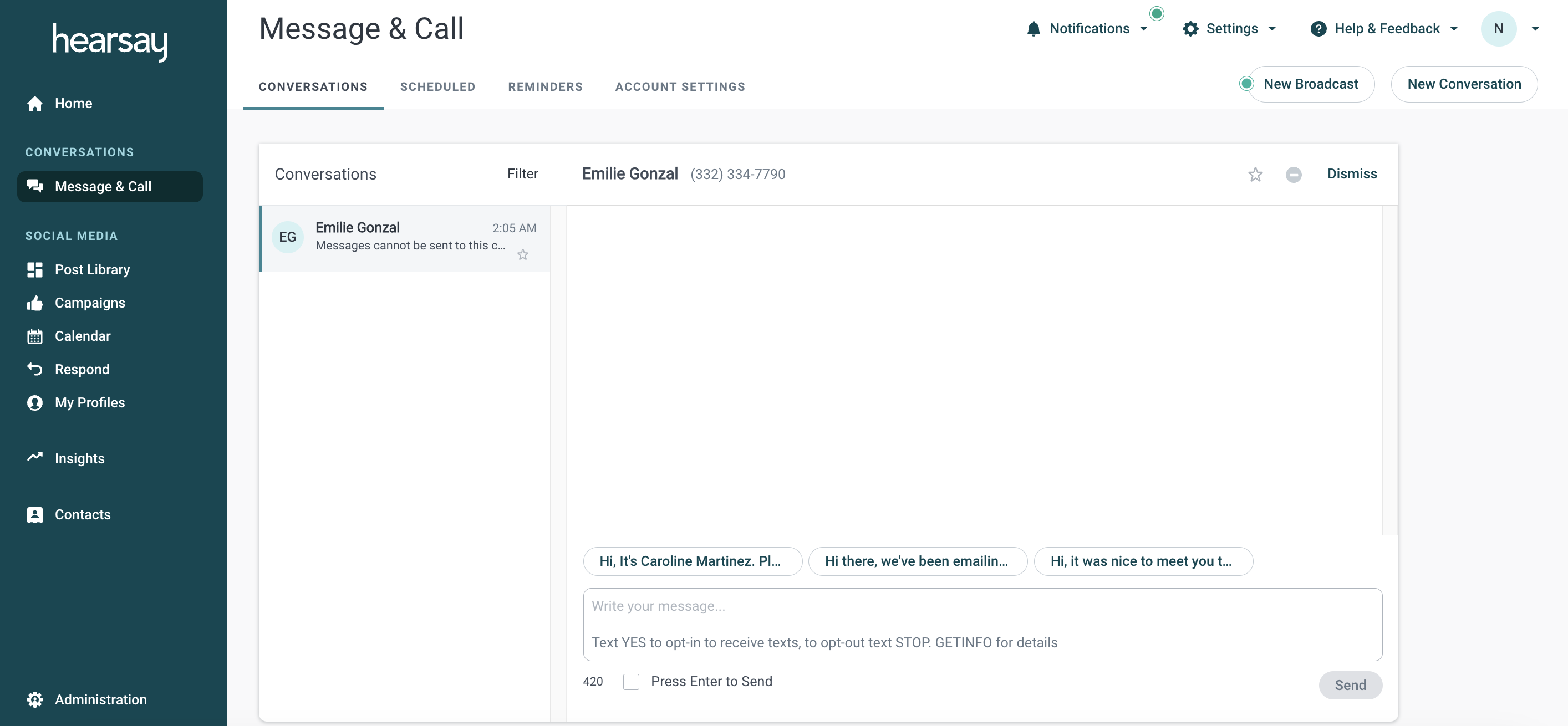Switch to the Conversations tab
This screenshot has width=1568, height=726.
tap(313, 86)
